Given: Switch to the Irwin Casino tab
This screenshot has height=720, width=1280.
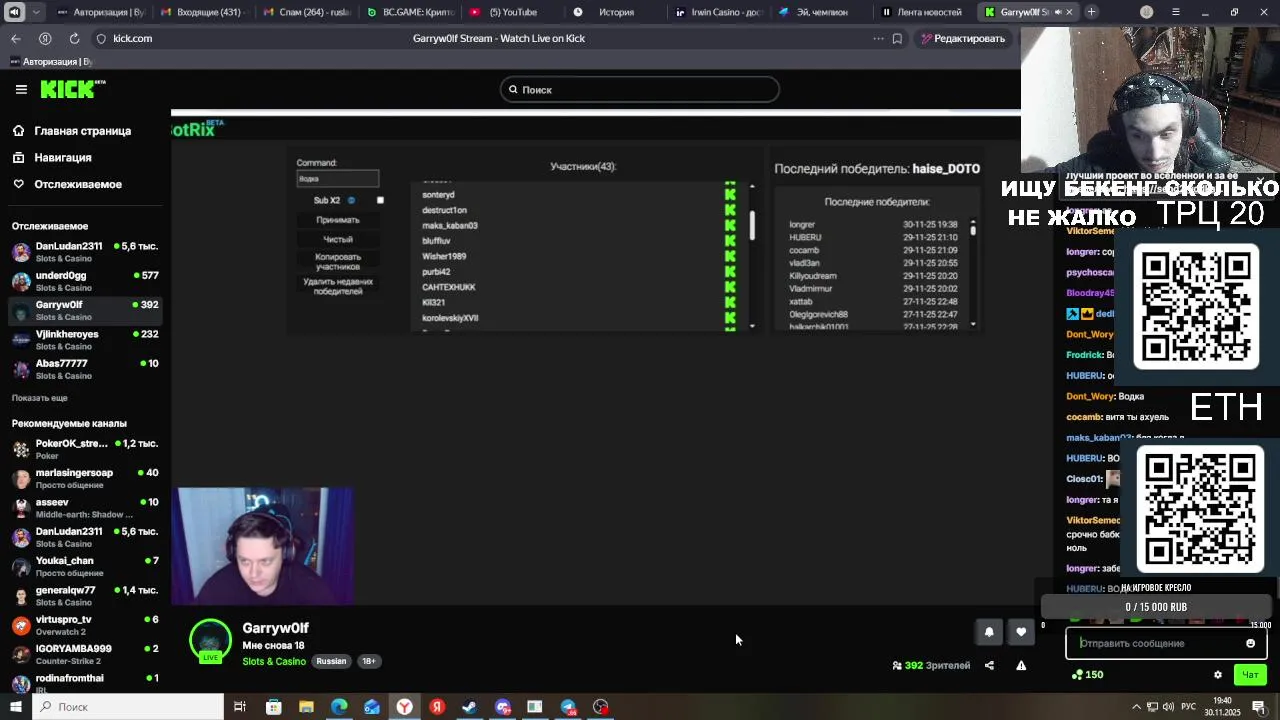Looking at the screenshot, I should 717,12.
